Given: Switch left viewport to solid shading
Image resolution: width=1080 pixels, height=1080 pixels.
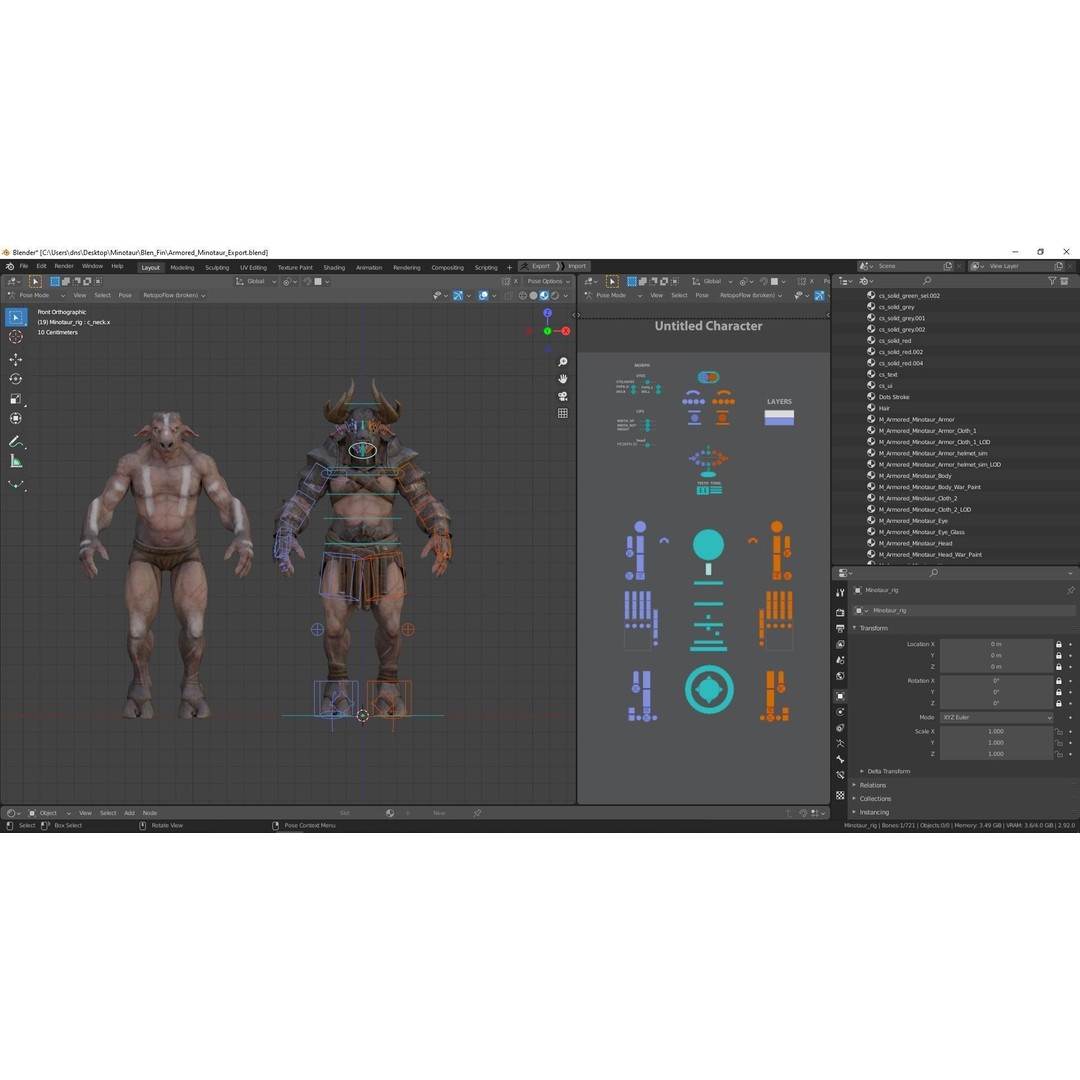Looking at the screenshot, I should point(533,295).
